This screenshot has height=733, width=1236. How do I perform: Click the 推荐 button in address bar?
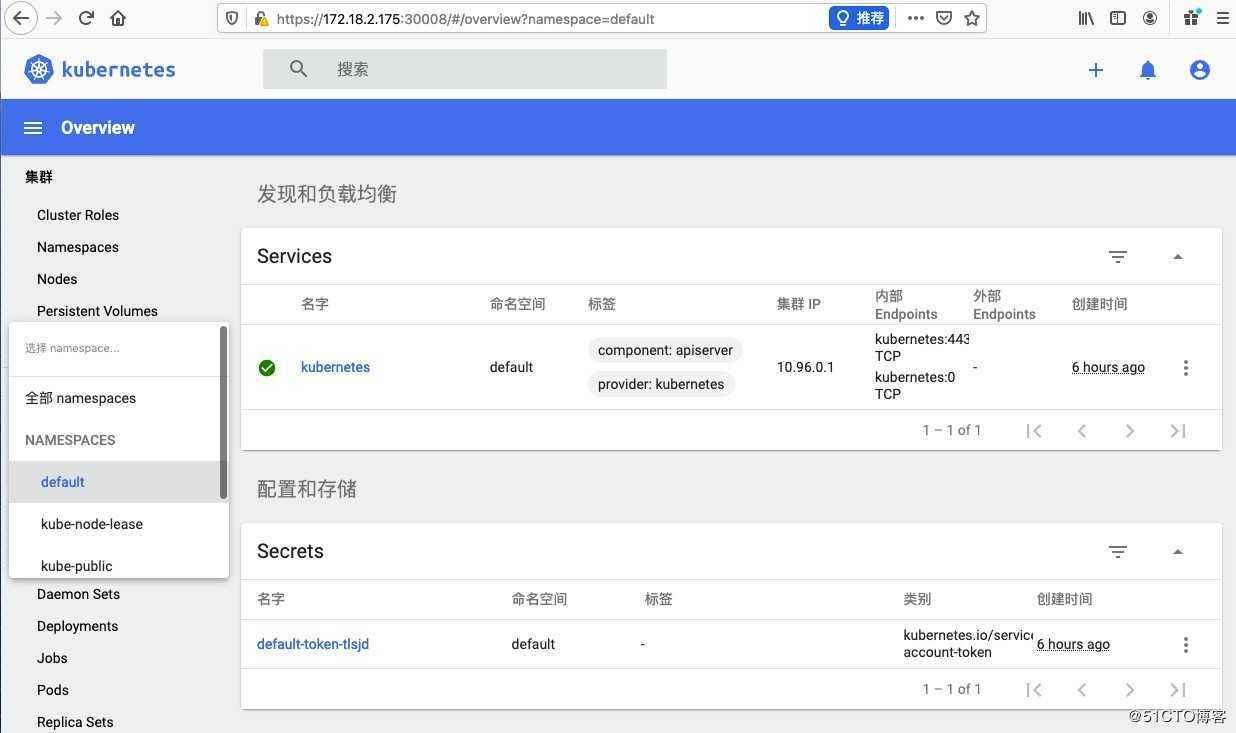pos(859,18)
